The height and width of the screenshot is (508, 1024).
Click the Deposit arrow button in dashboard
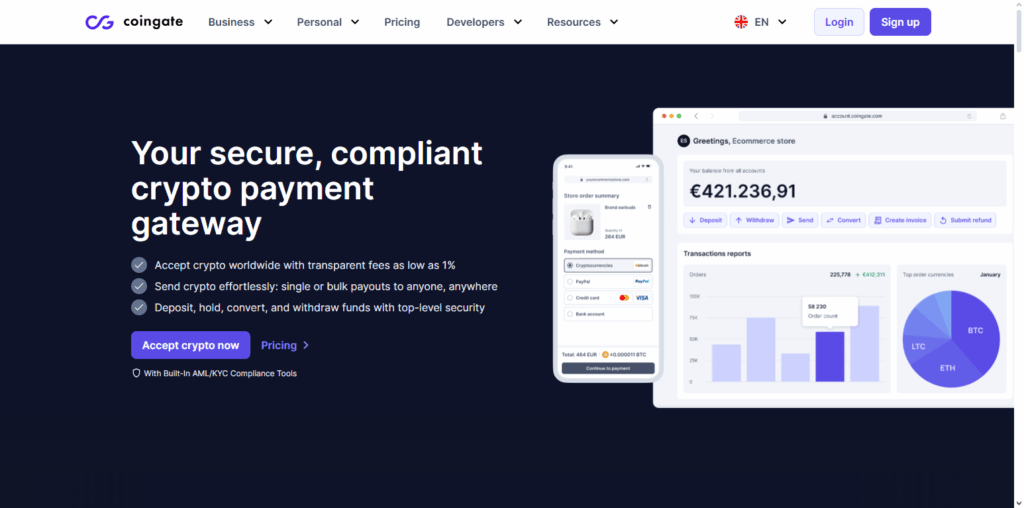[x=705, y=220]
